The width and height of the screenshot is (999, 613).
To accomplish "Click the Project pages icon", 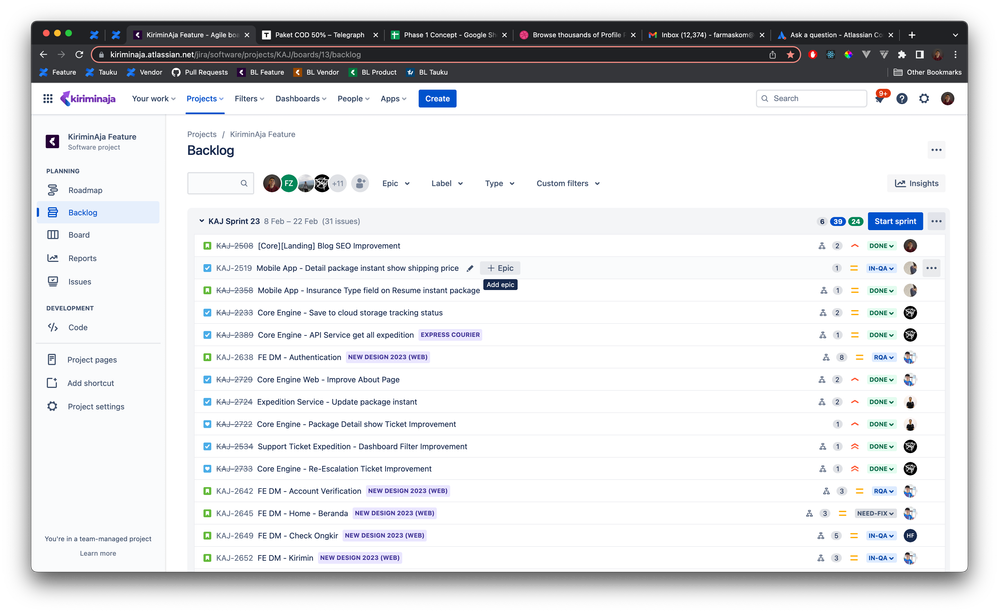I will tap(52, 360).
